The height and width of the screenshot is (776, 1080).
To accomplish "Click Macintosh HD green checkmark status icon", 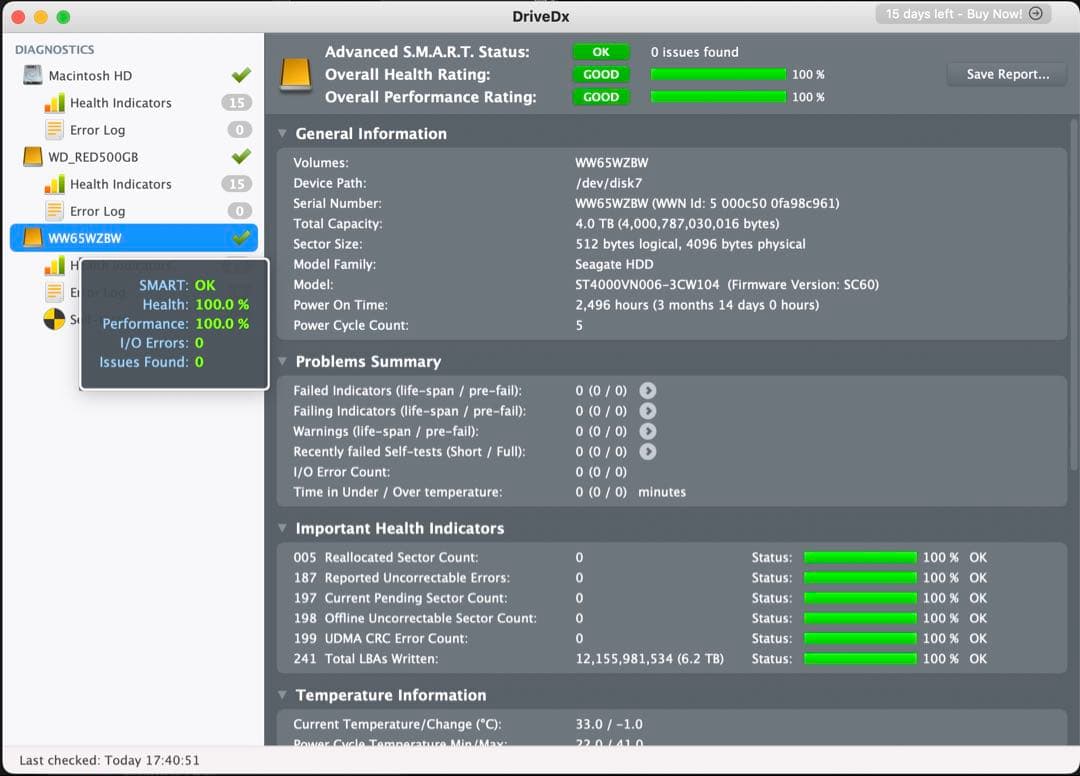I will pyautogui.click(x=241, y=75).
